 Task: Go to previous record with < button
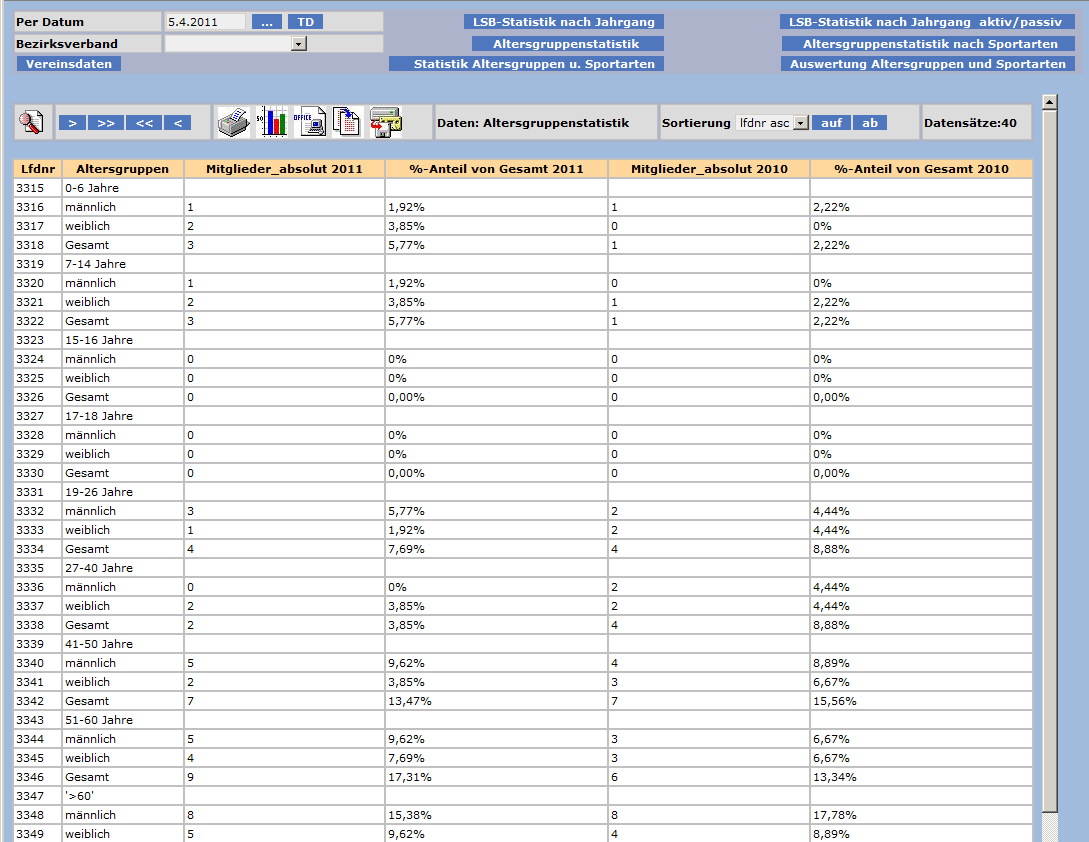pyautogui.click(x=178, y=123)
